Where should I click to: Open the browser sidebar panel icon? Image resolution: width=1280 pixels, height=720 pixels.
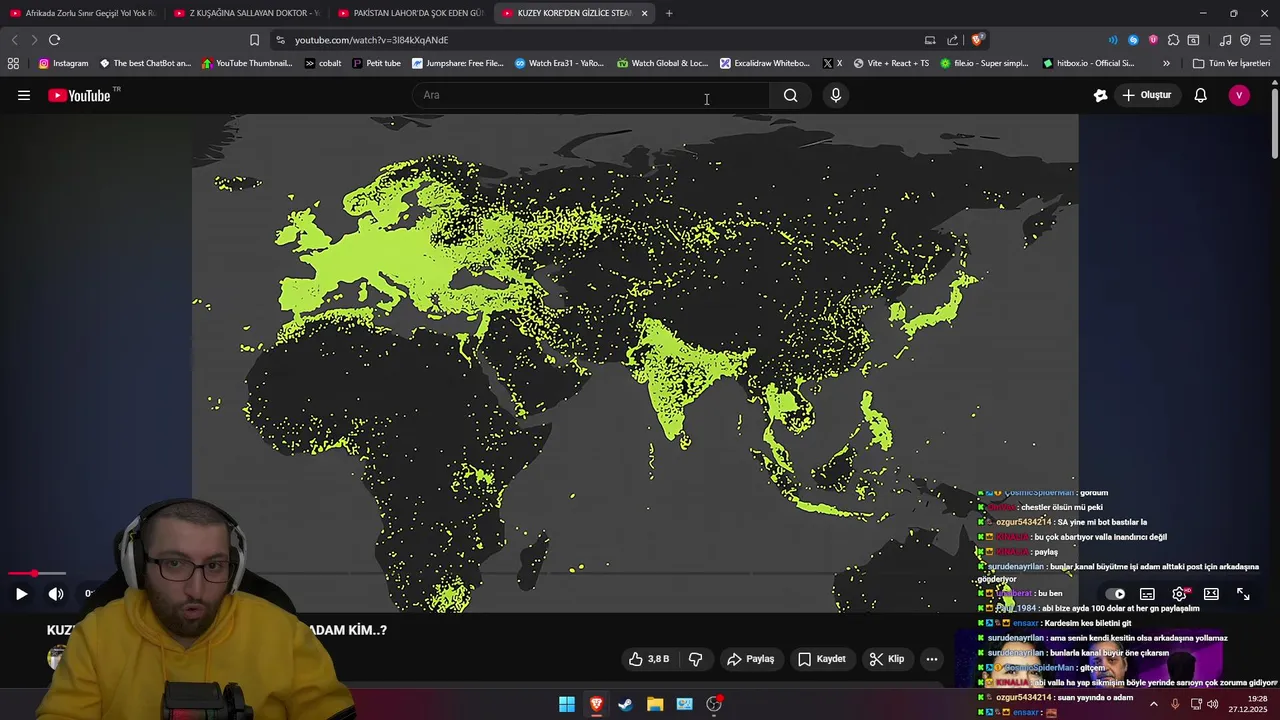(x=1193, y=40)
